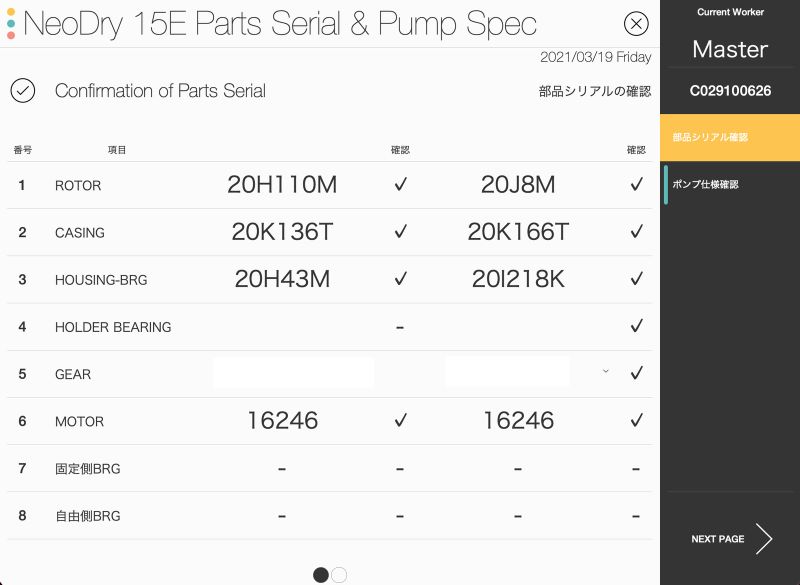800x585 pixels.
Task: Click the Master worker name
Action: (x=730, y=49)
